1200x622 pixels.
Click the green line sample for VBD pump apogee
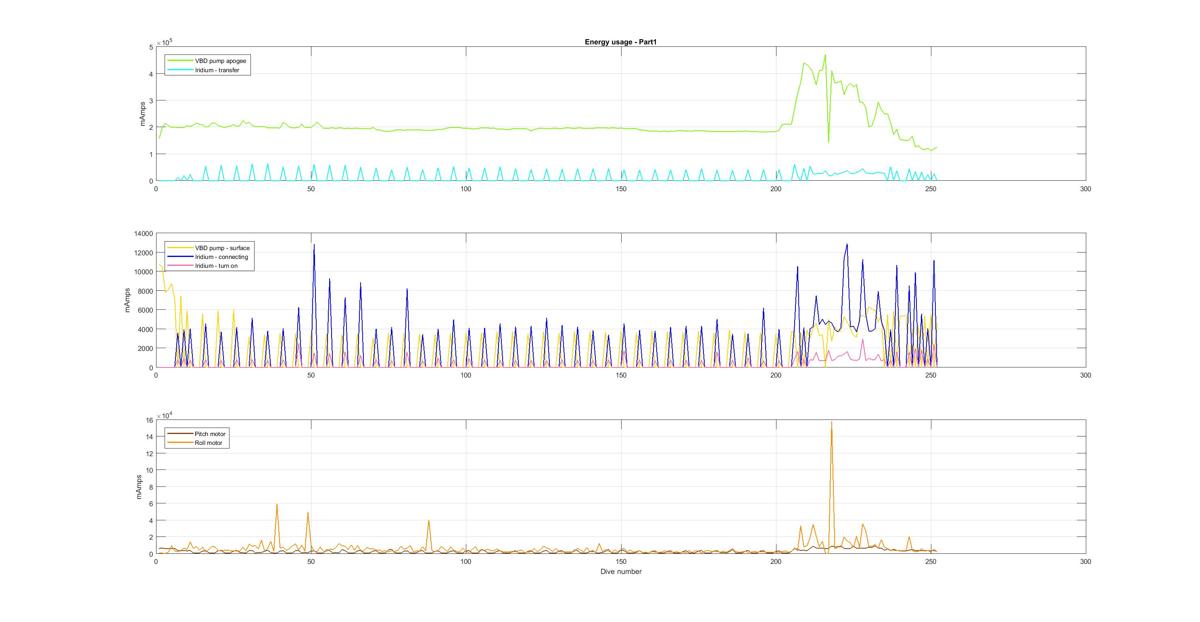coord(180,61)
